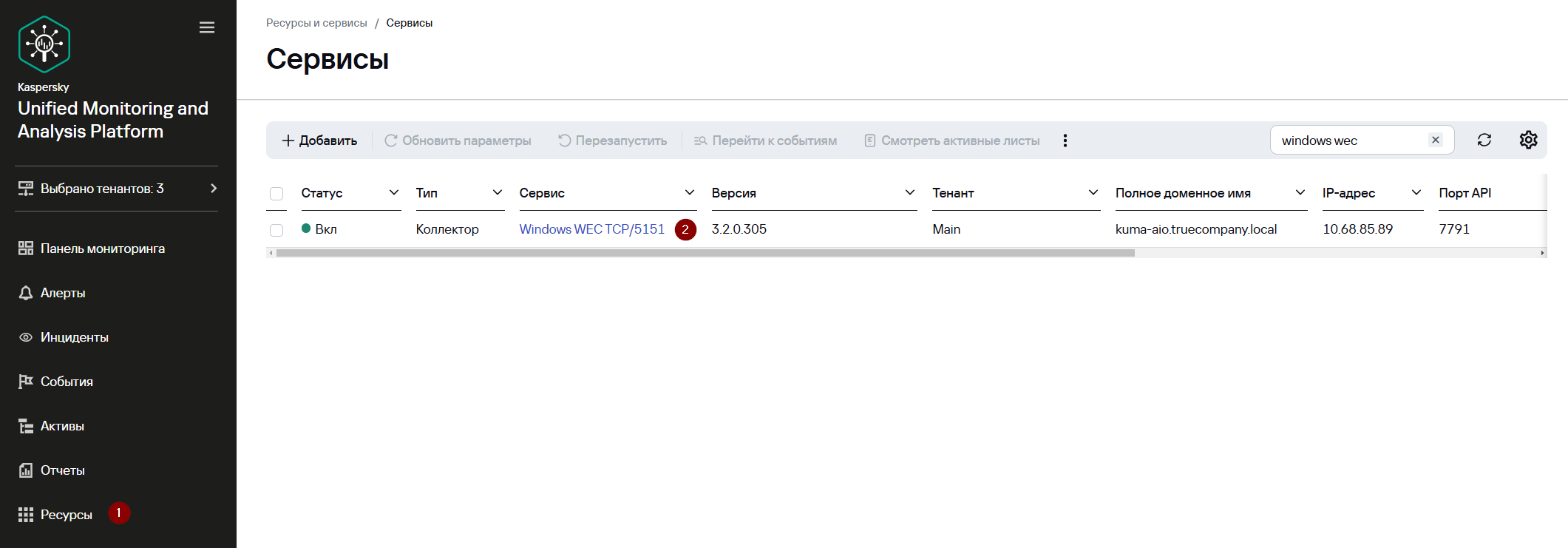Select the checkbox for the Windows WEC row
The image size is (1568, 548).
(276, 230)
